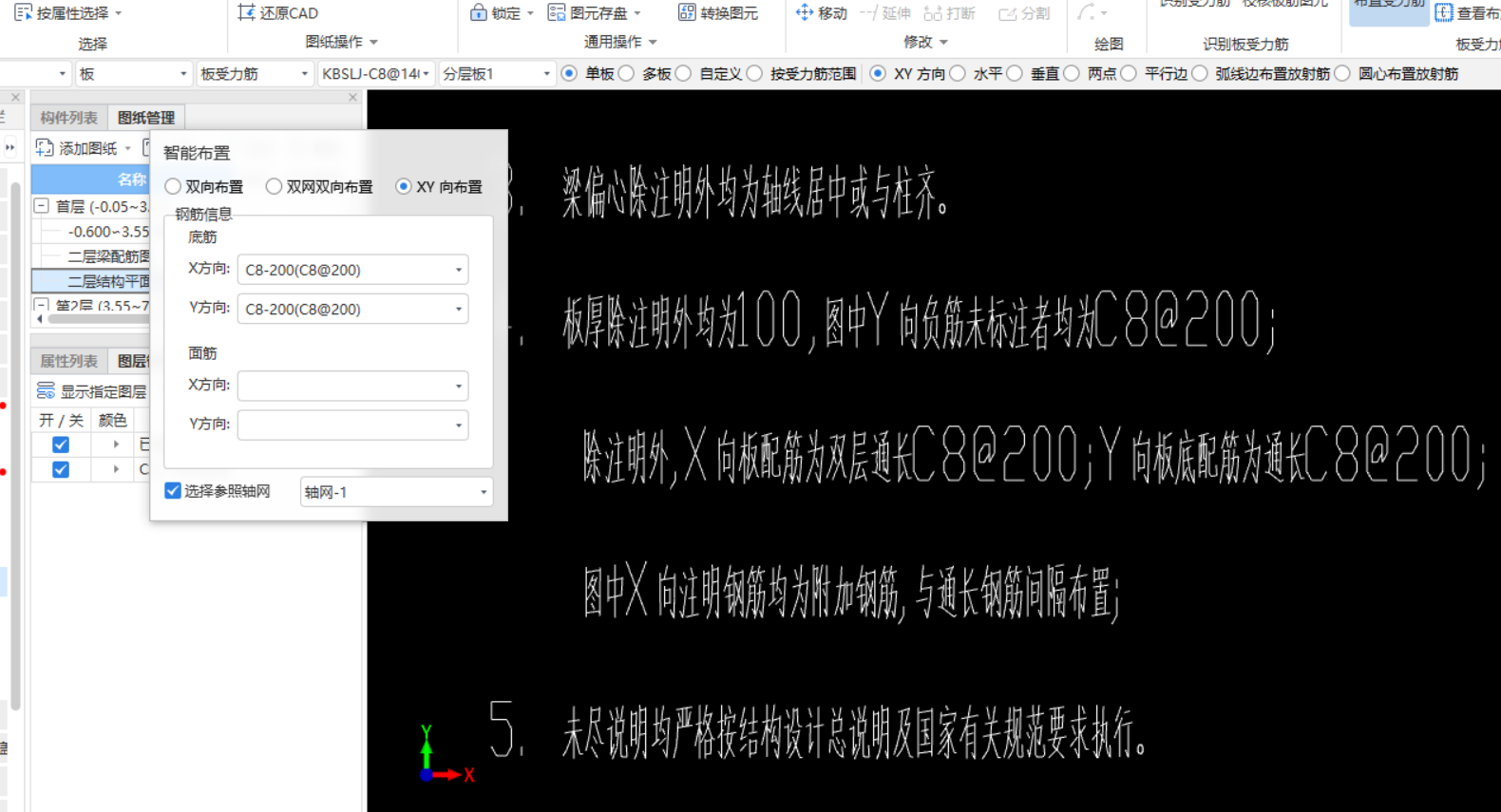
Task: Click the 转换图元 convert element icon
Action: pyautogui.click(x=687, y=12)
